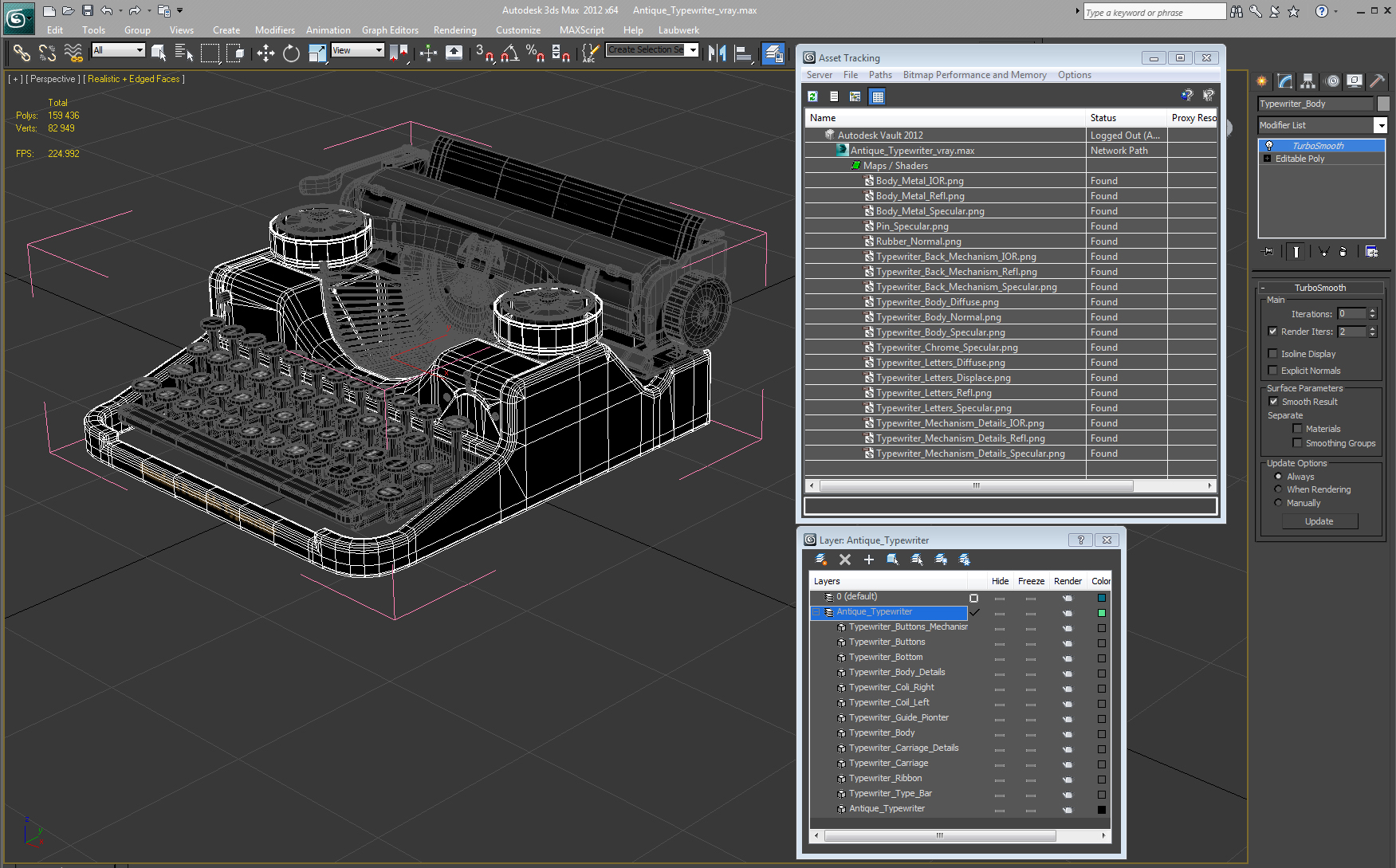Increase the TurboSmooth Iterations spinner
Screen dimensions: 1396x868
pyautogui.click(x=1372, y=311)
